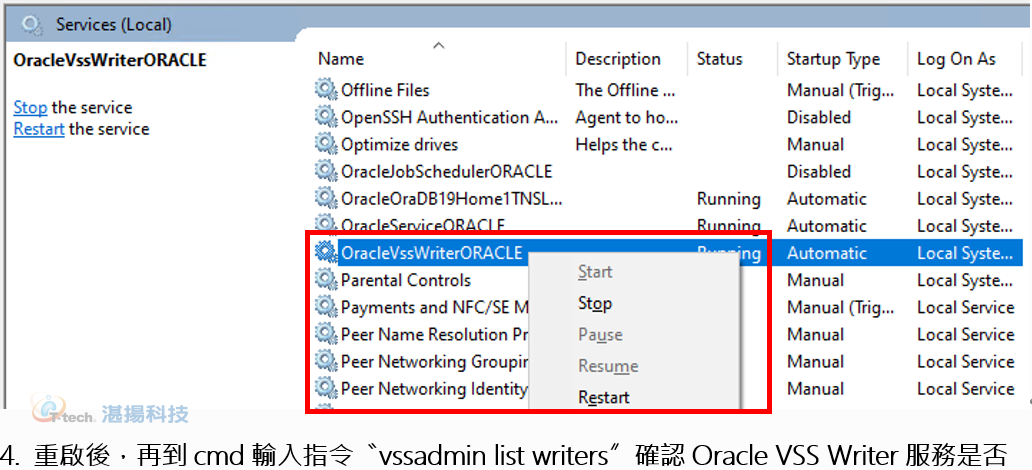Click the Peer Name Resolution gear icon
The image size is (1032, 470).
point(325,334)
